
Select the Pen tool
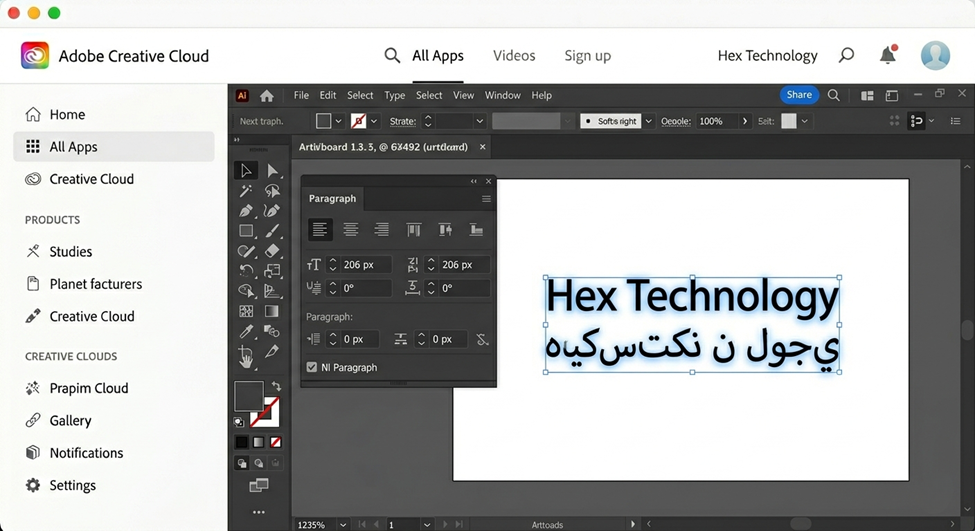pos(246,211)
